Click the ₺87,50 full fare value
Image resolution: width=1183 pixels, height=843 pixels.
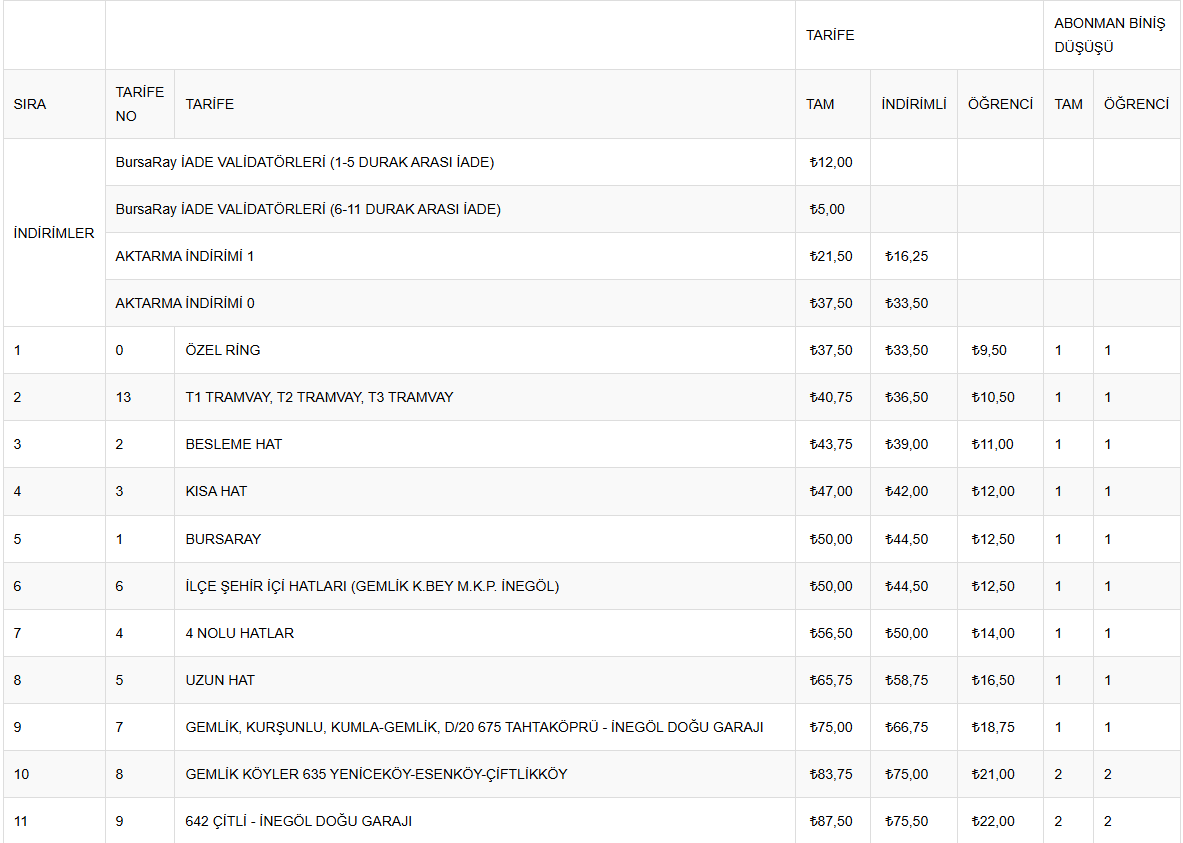831,821
